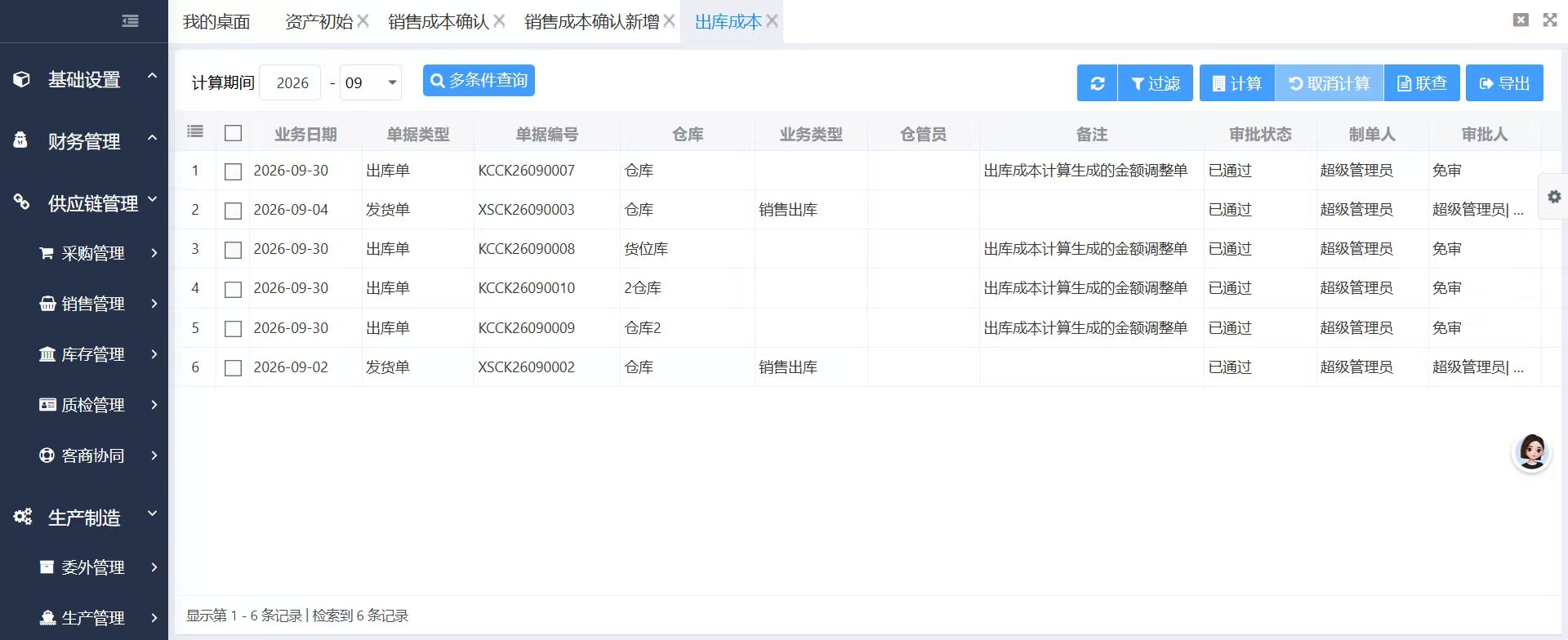Switch to the 销售成本确认新增 tab
The width and height of the screenshot is (1568, 640).
(x=592, y=22)
